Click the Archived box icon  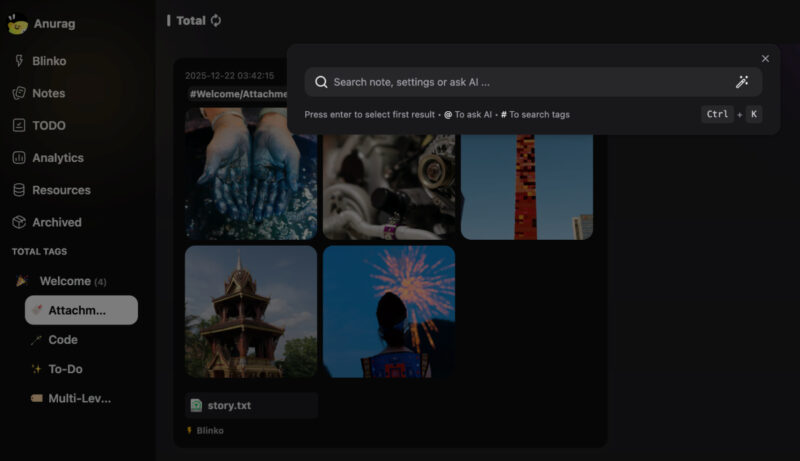pos(19,222)
